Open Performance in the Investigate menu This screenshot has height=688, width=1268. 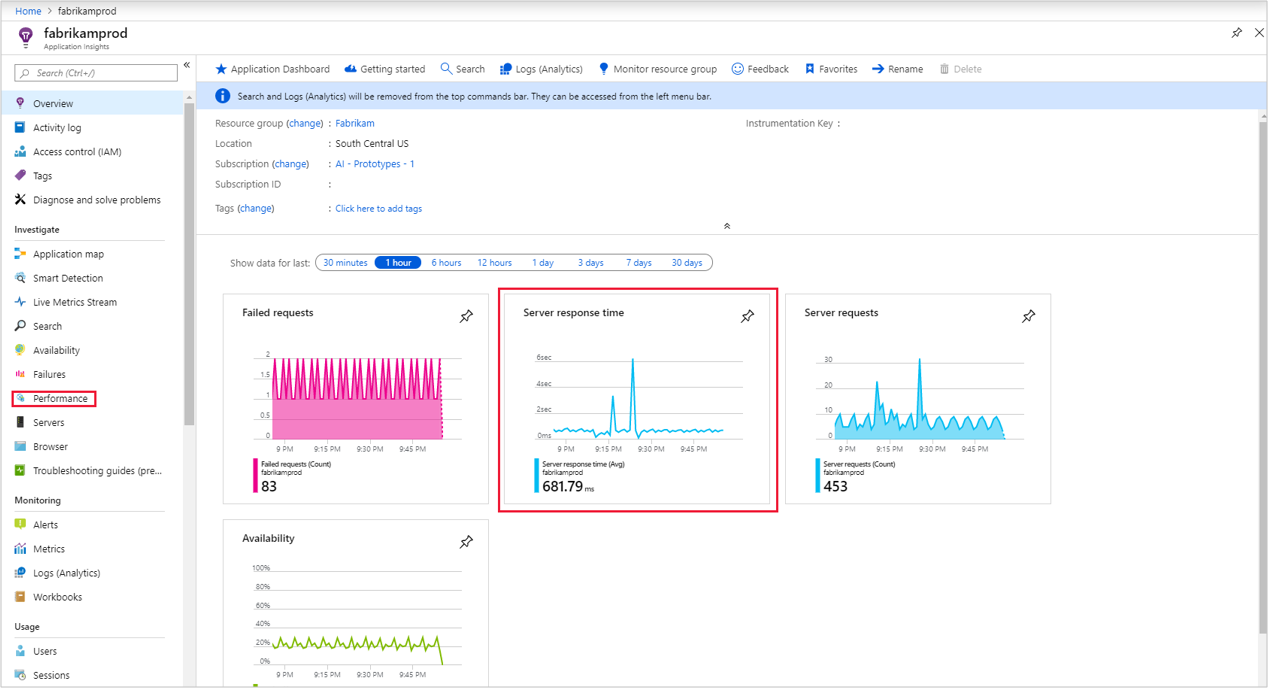pyautogui.click(x=60, y=399)
